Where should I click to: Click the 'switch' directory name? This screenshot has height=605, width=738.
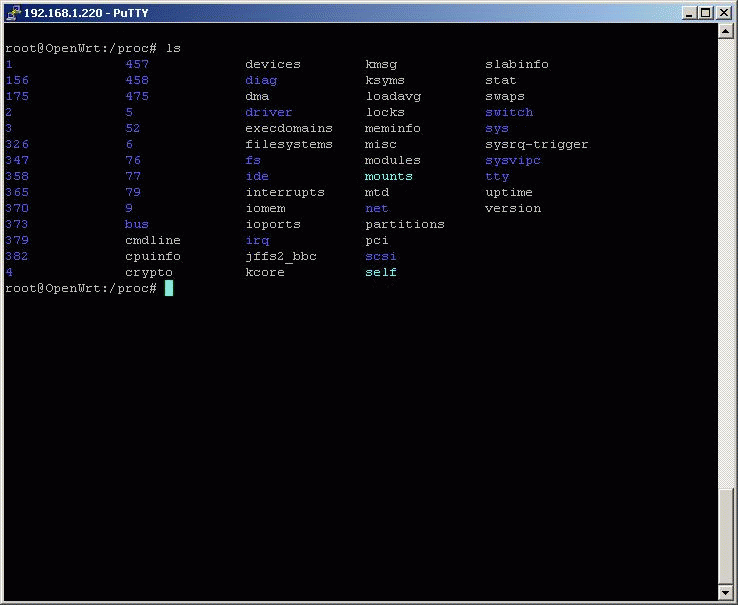click(509, 112)
